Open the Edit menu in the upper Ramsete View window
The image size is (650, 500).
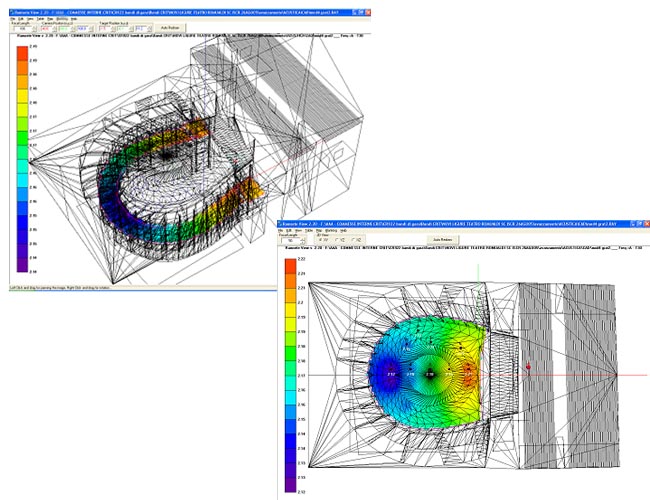pyautogui.click(x=21, y=19)
